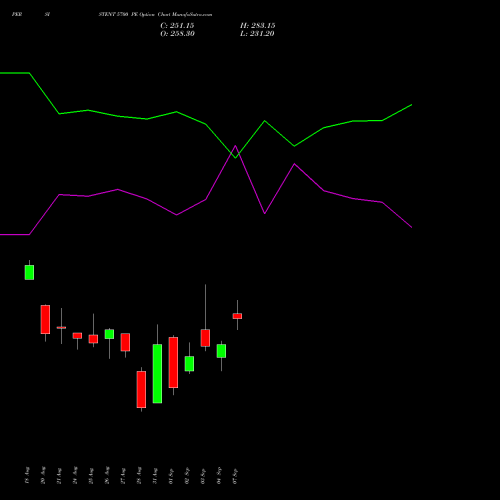This screenshot has width=500, height=500.
Task: Click the open value O: 258.30
Action: [x=177, y=34]
